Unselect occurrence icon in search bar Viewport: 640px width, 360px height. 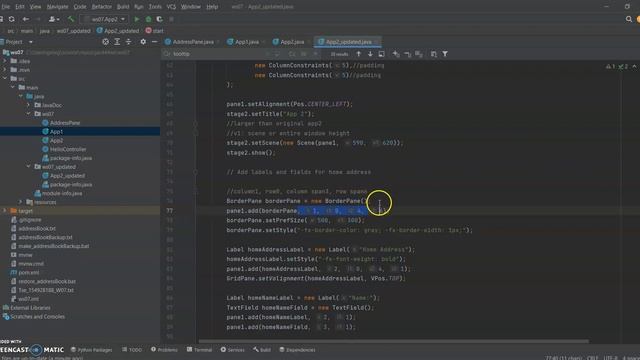[x=407, y=54]
